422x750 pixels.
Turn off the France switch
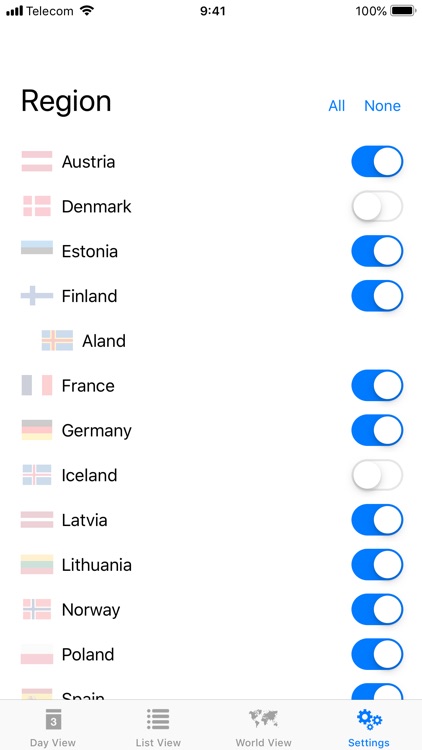tap(377, 386)
